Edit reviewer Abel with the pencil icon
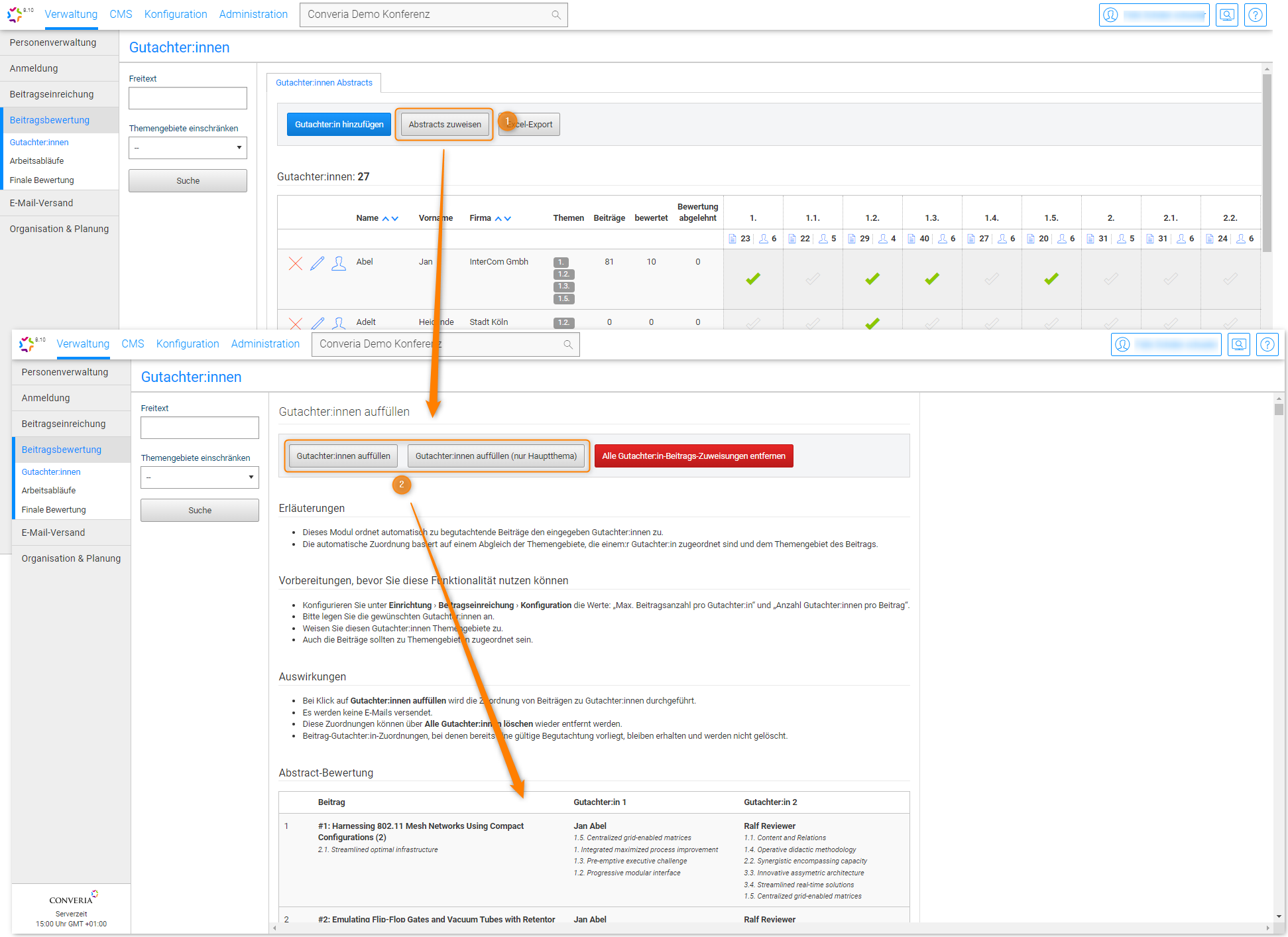The image size is (1288, 937). [318, 263]
